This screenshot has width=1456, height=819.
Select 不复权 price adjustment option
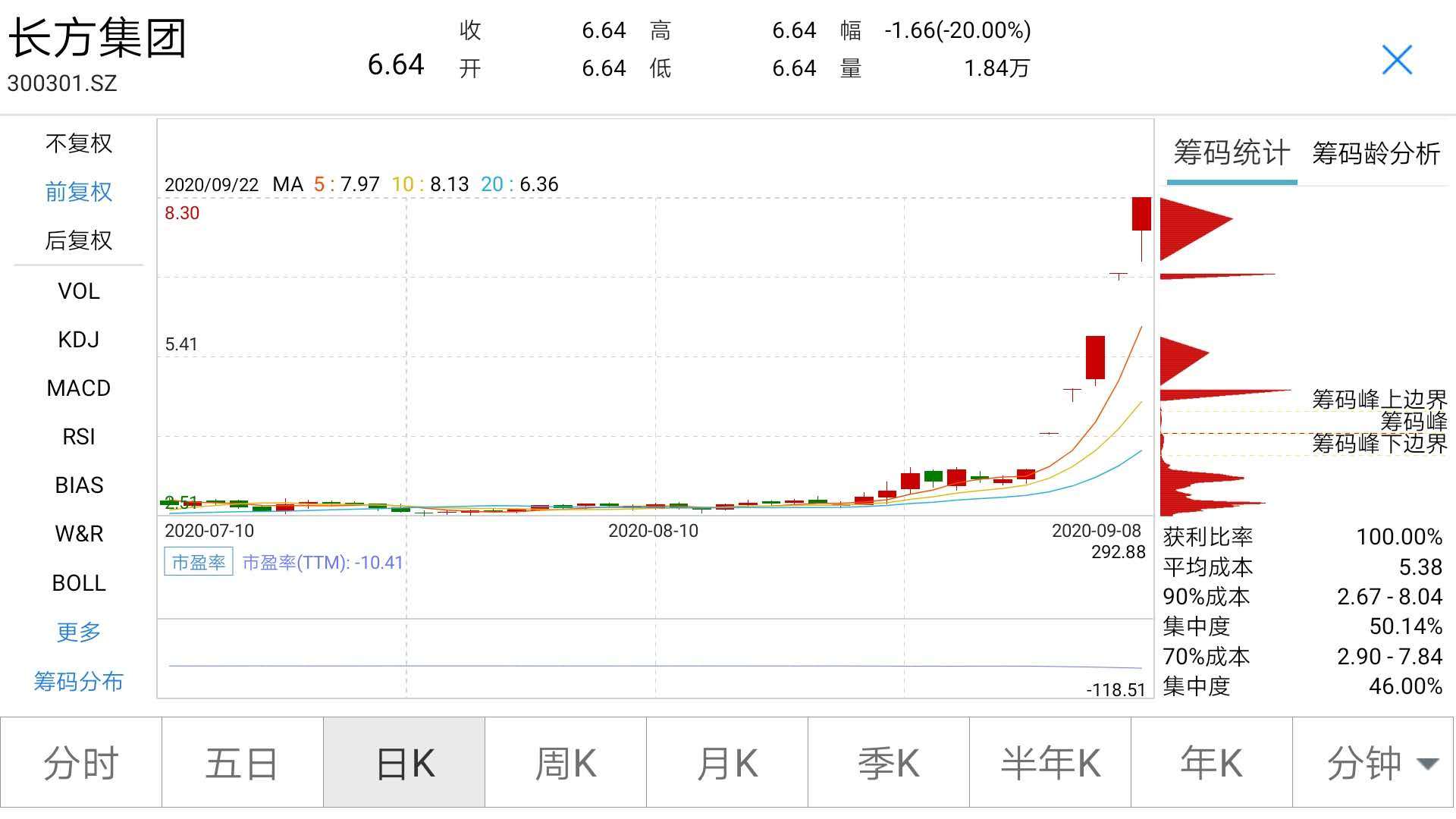coord(79,143)
